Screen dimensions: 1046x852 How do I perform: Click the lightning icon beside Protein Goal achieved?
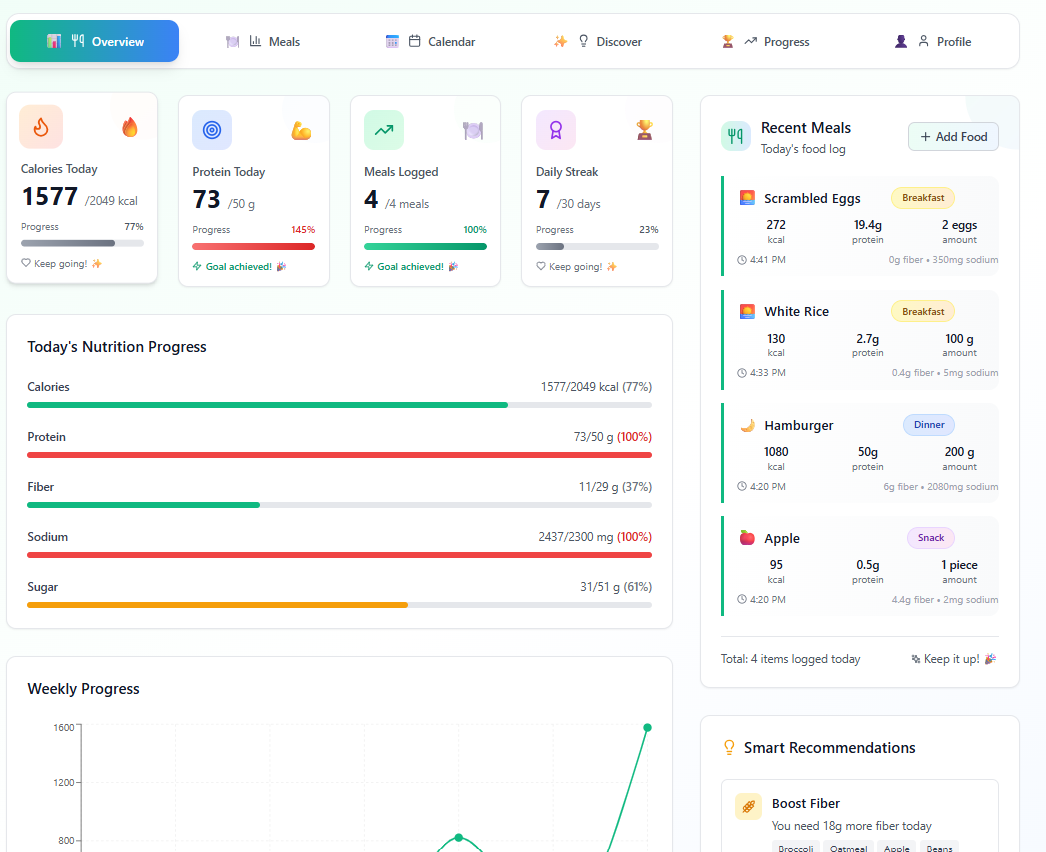(197, 266)
